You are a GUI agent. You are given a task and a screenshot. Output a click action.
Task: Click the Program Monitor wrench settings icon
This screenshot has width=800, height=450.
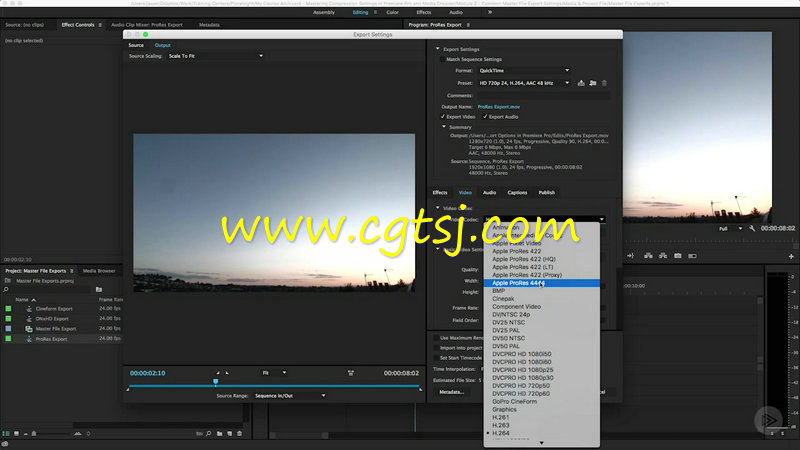752,229
